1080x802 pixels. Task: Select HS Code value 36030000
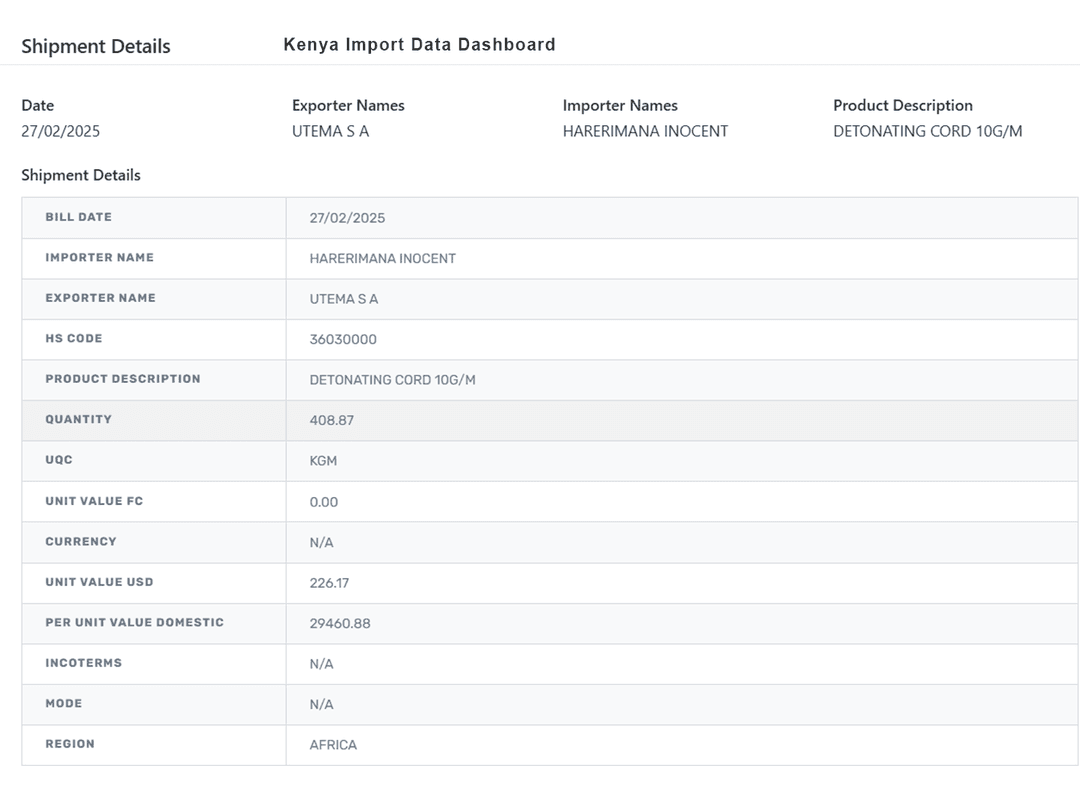click(343, 340)
